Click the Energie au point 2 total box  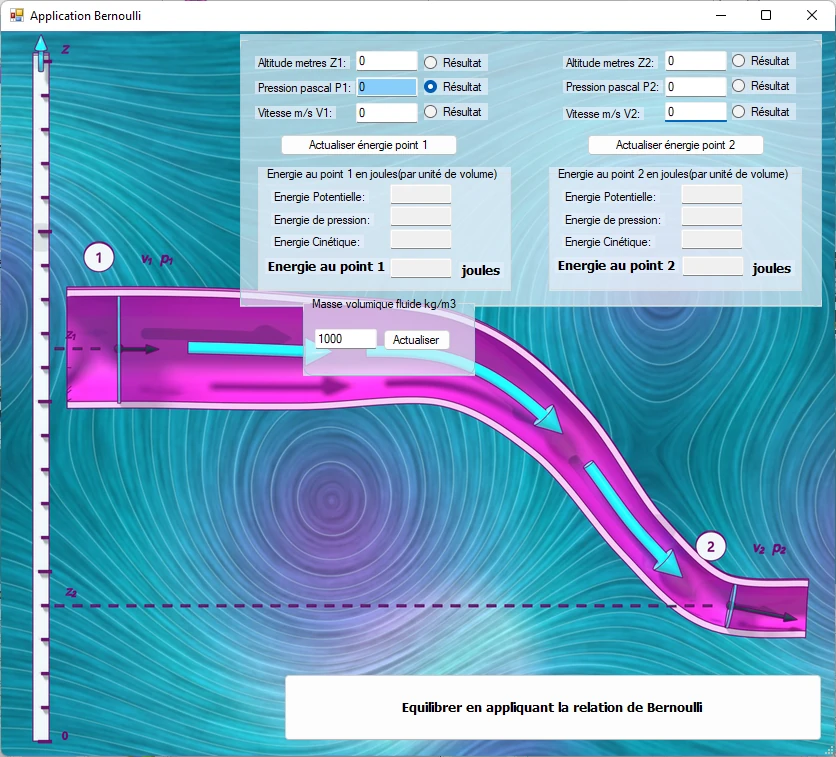713,266
